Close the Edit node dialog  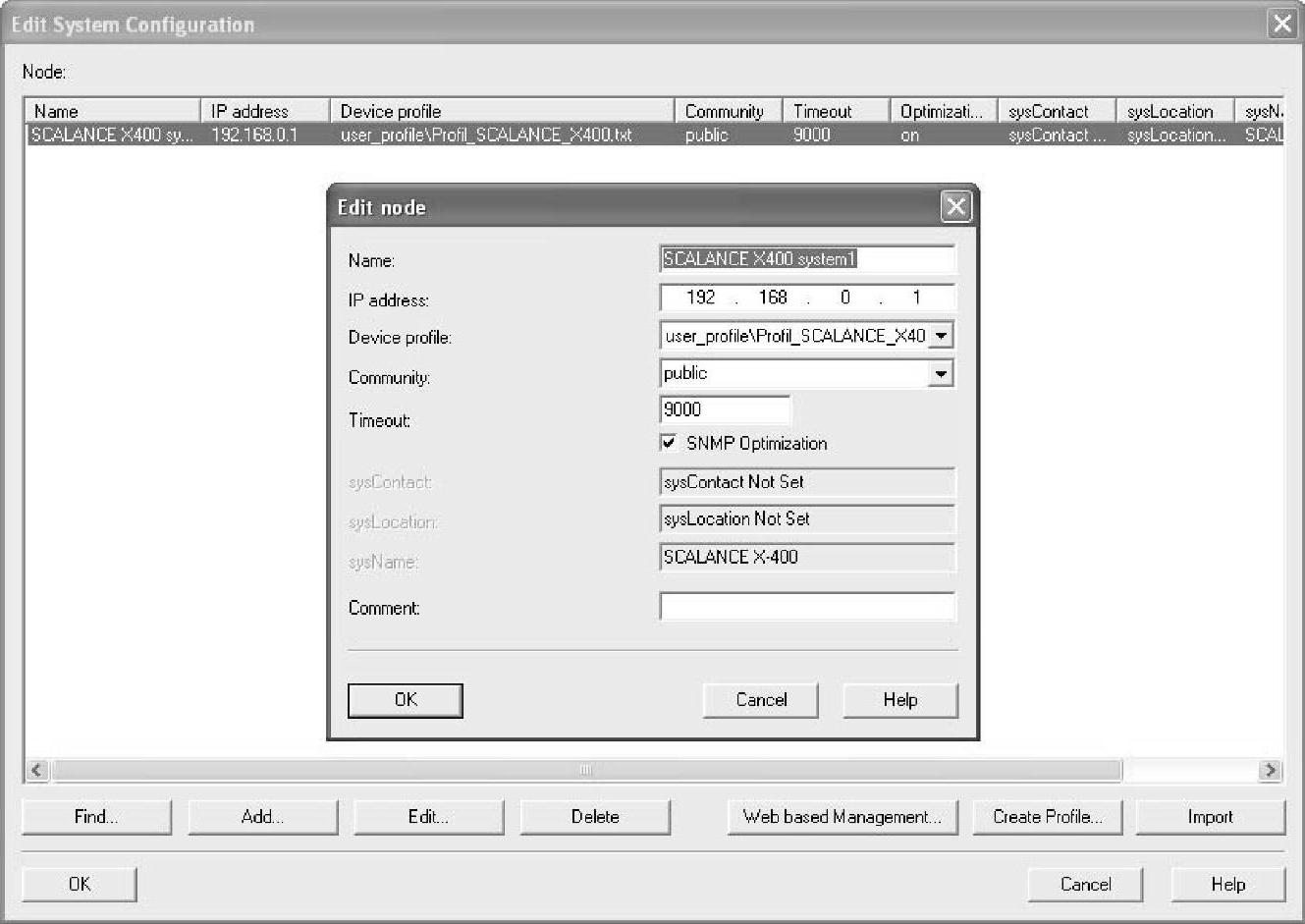[955, 206]
